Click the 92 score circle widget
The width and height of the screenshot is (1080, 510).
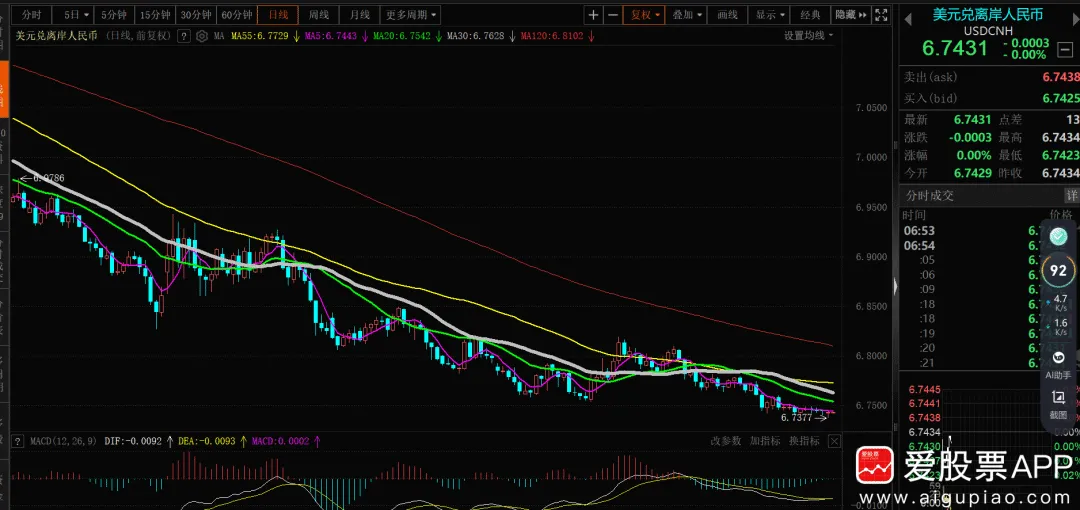point(1058,271)
